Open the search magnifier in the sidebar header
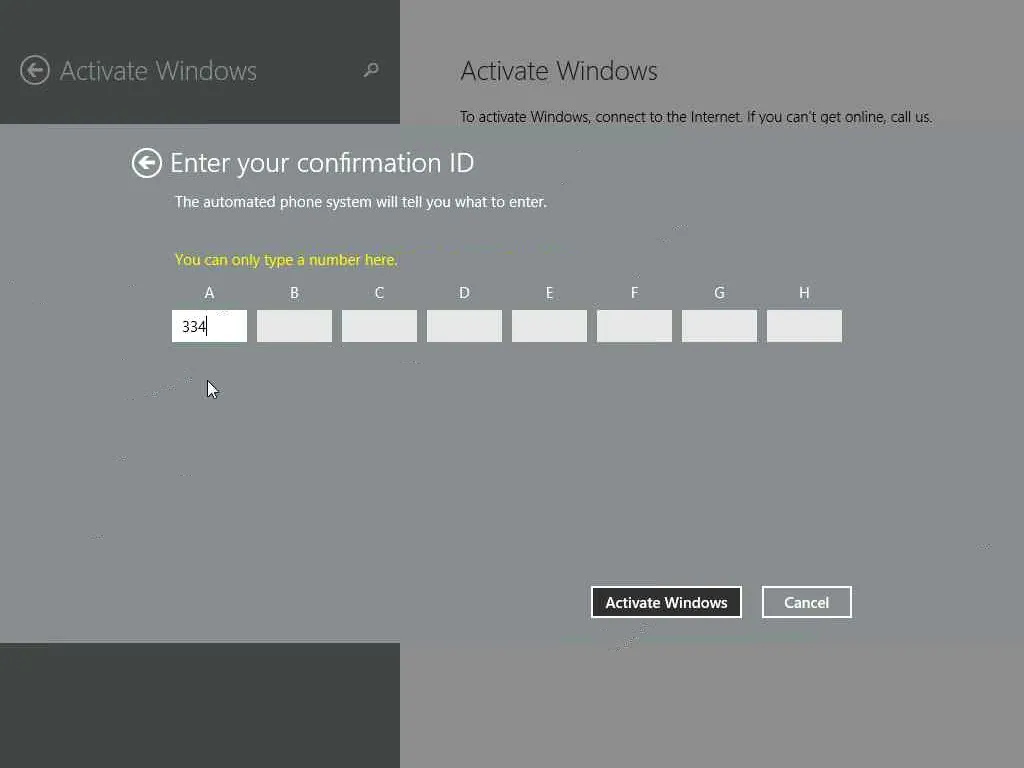 [371, 69]
